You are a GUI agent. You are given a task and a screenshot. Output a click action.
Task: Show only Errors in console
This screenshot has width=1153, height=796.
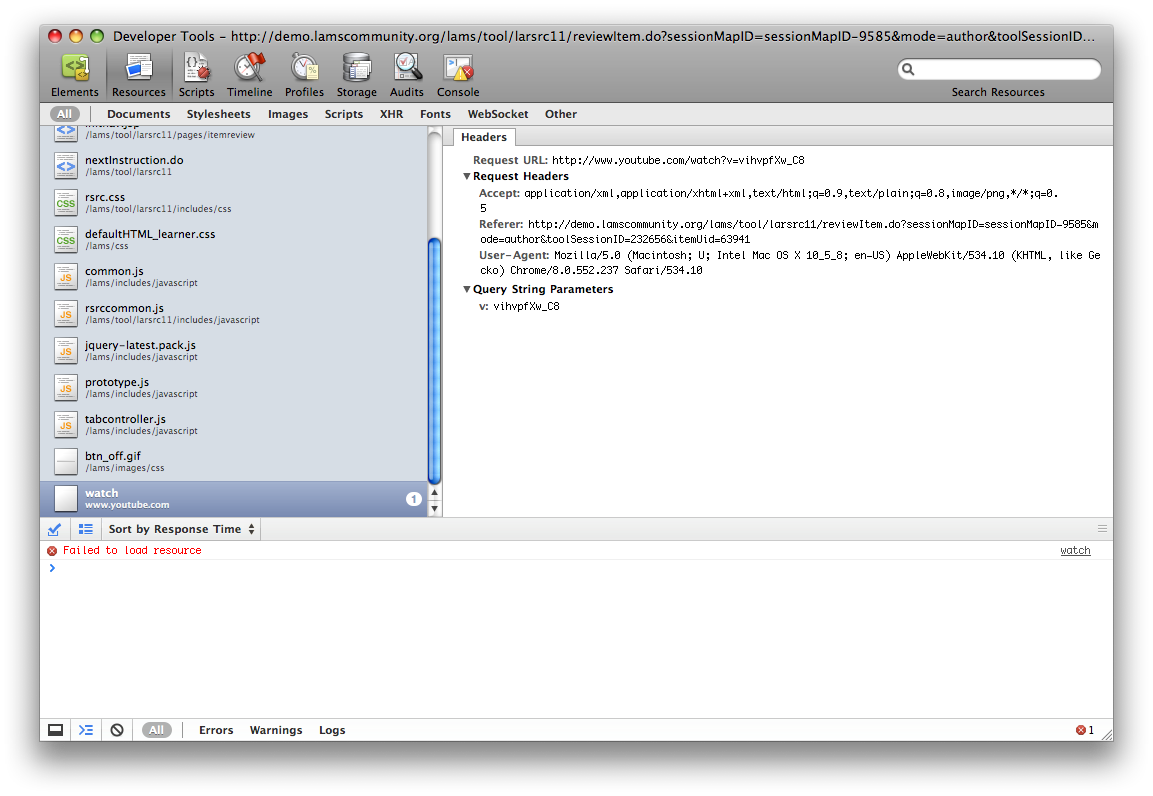point(216,730)
